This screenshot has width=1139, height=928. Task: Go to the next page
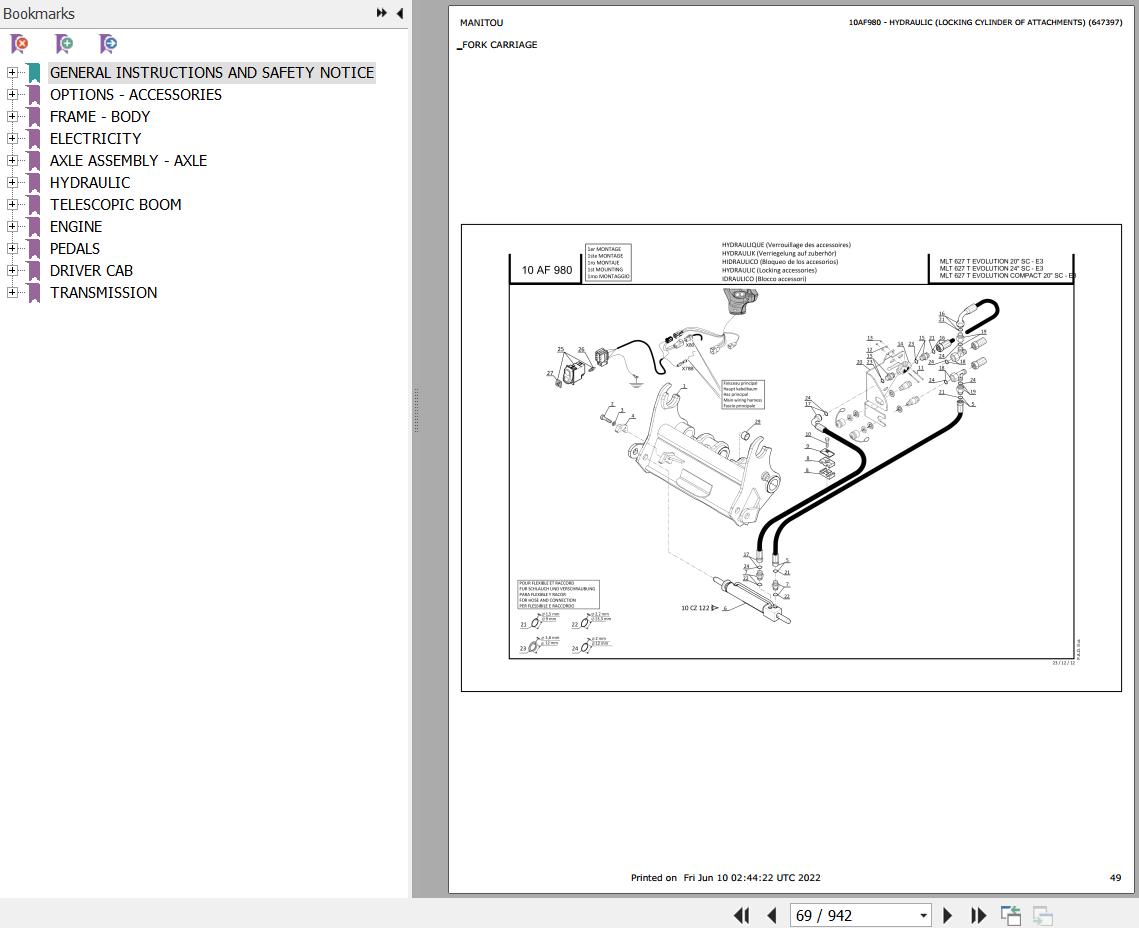coord(947,916)
